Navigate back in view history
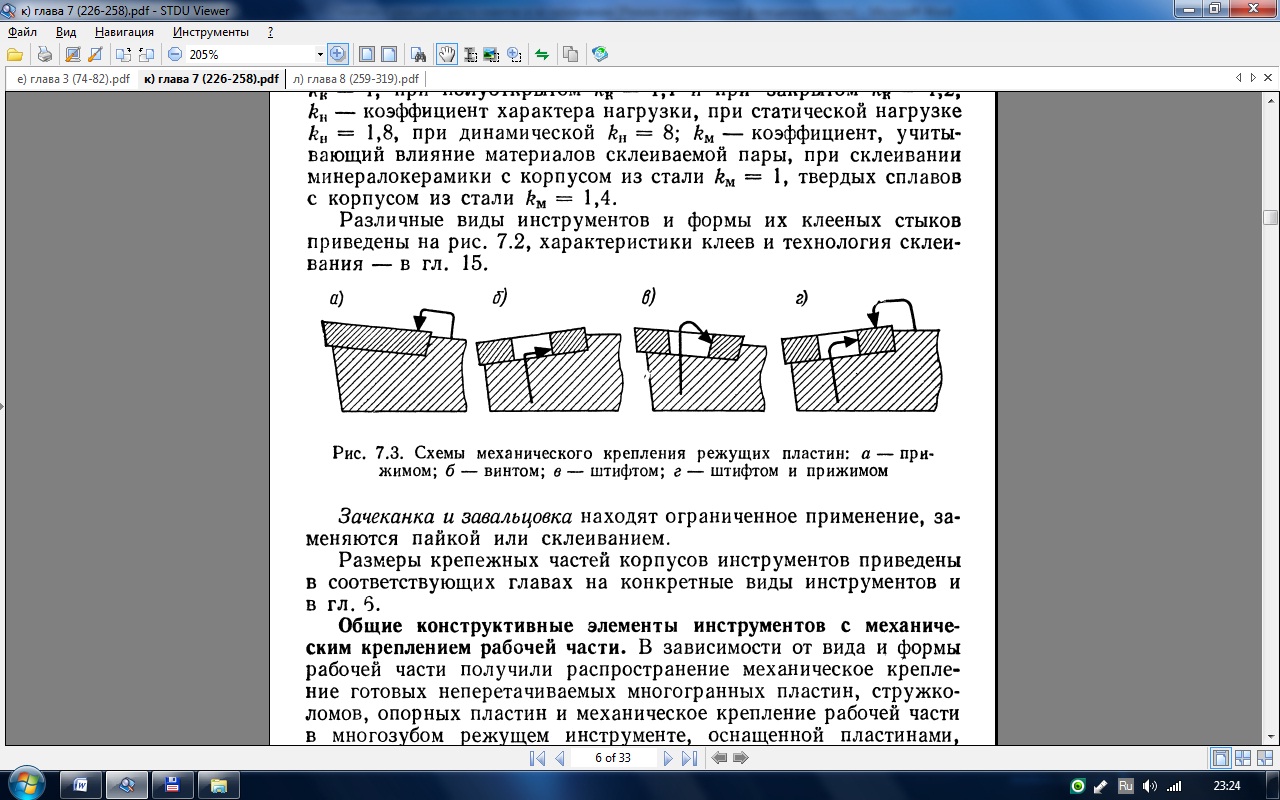Viewport: 1280px width, 800px height. pyautogui.click(x=718, y=758)
